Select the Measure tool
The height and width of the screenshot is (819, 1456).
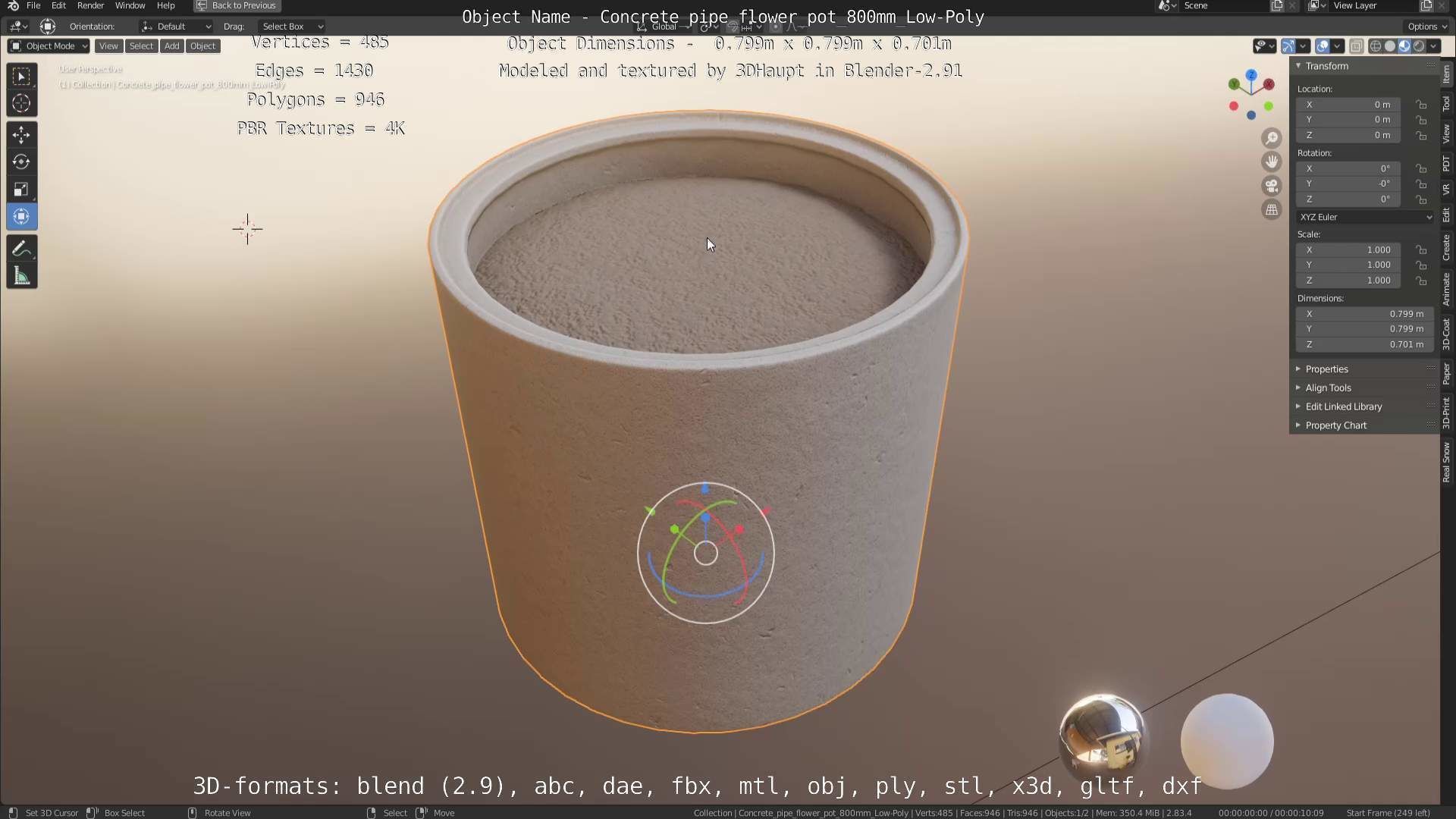pyautogui.click(x=21, y=276)
